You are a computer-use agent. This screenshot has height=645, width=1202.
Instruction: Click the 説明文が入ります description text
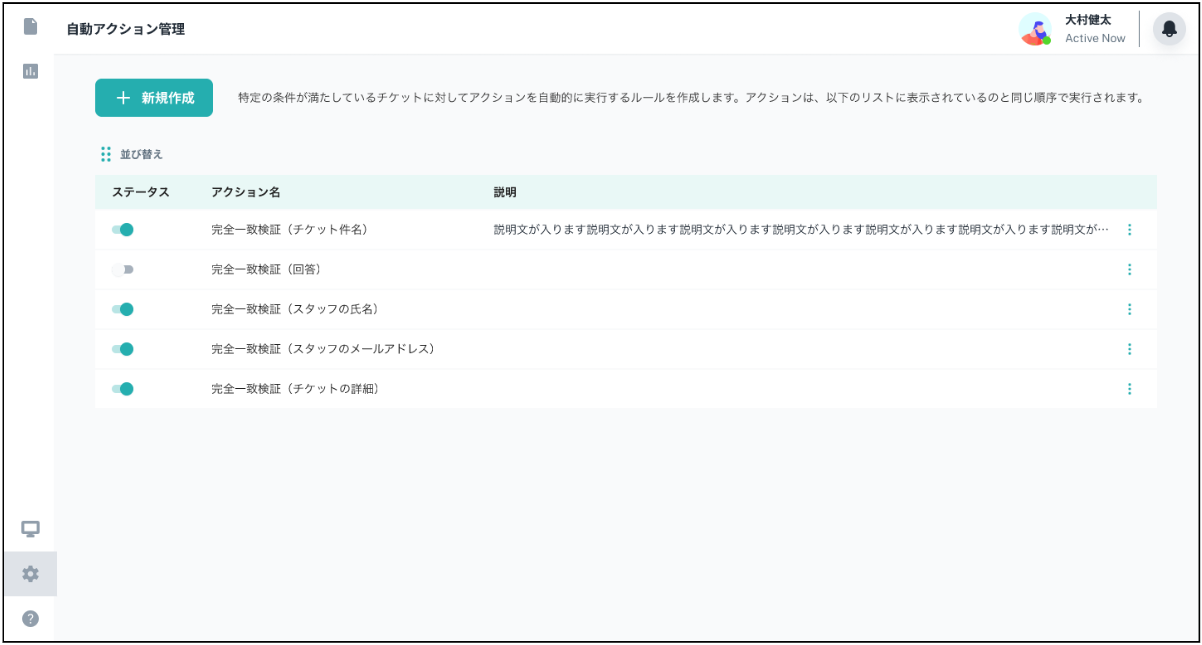(x=801, y=230)
